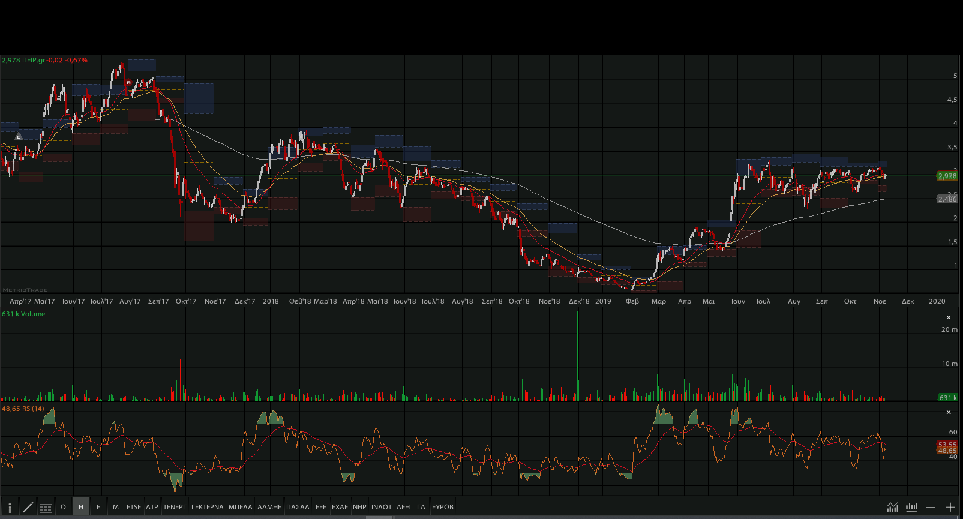Enable the M timeframe button
Screen dimensions: 963x519
point(114,508)
